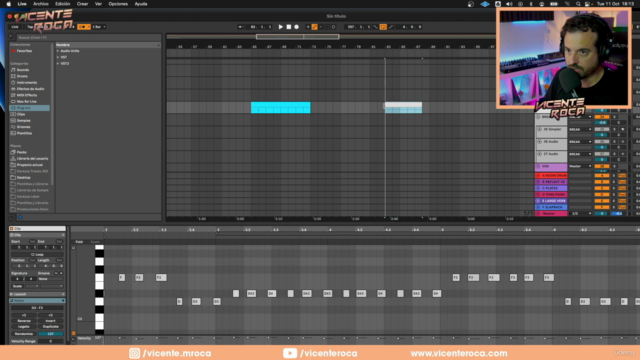Open Librería del usuario in Places

(x=32, y=158)
